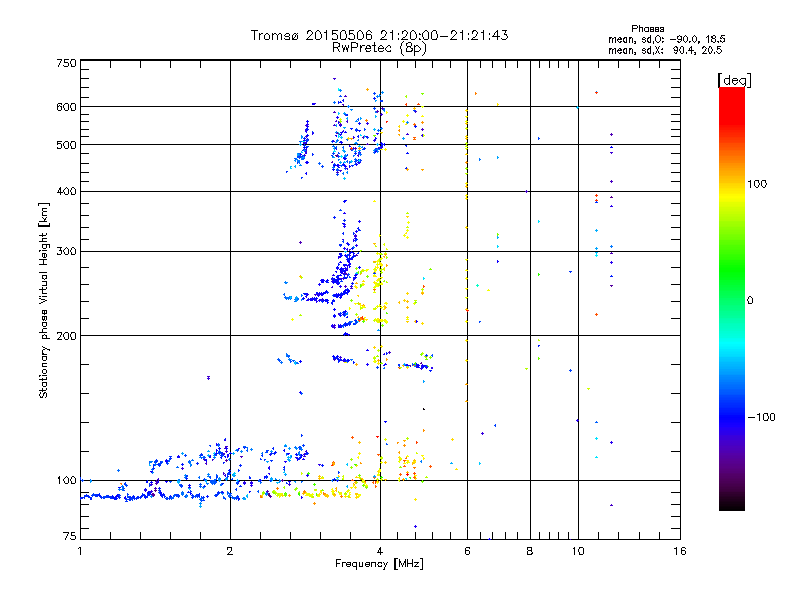This screenshot has height=600, width=800.
Task: Click the x-axis tick label "2"
Action: (x=230, y=551)
